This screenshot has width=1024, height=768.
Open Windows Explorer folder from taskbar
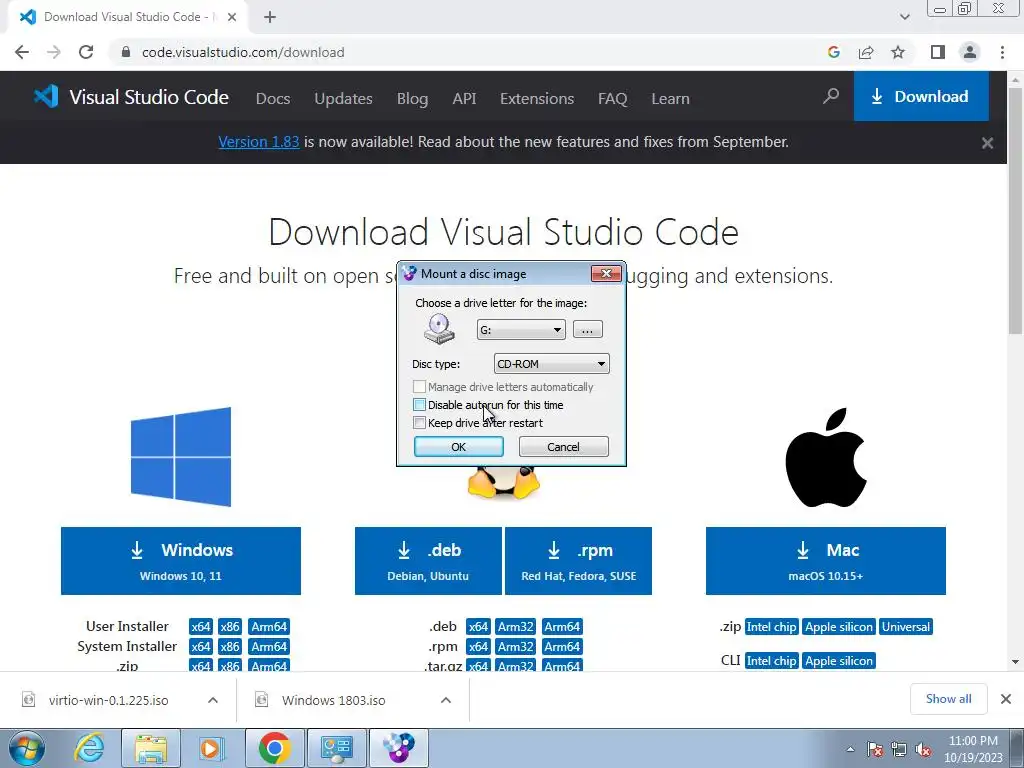[151, 748]
